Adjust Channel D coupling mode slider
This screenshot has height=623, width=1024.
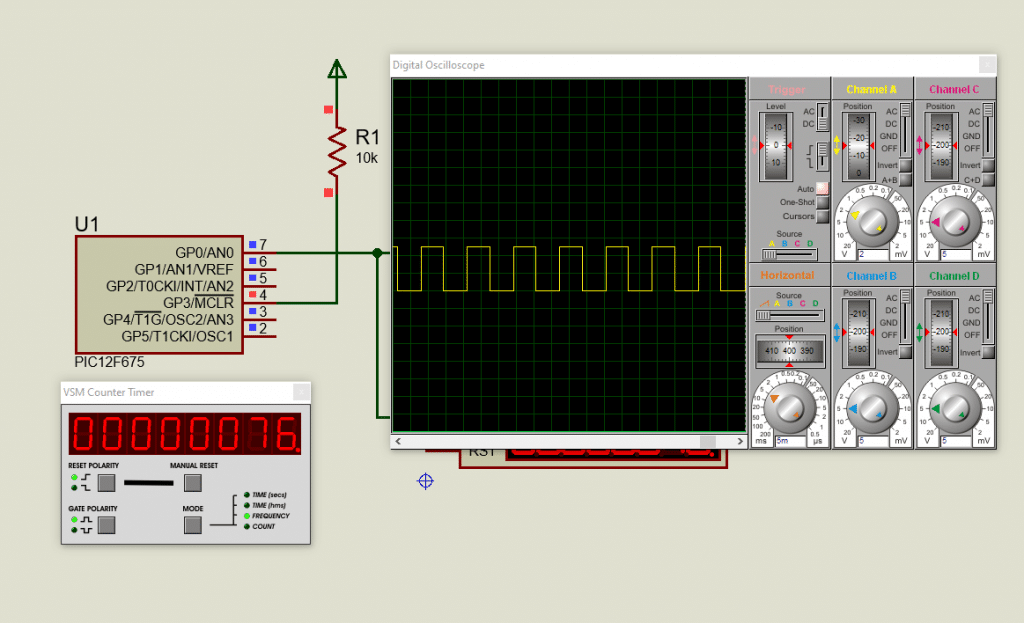988,316
